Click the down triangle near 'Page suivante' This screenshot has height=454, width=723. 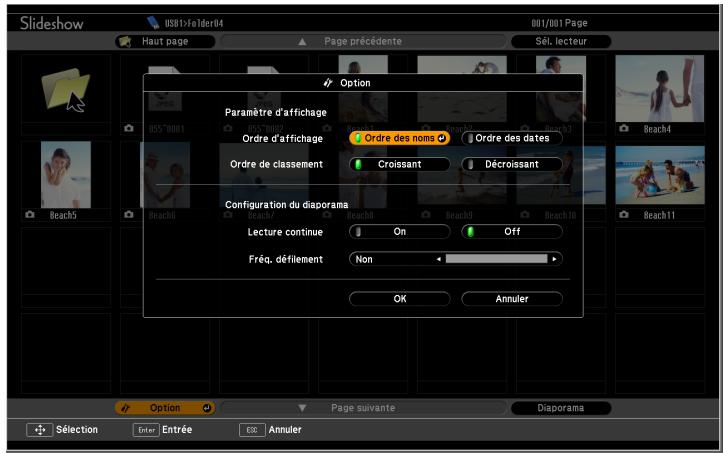[x=302, y=408]
